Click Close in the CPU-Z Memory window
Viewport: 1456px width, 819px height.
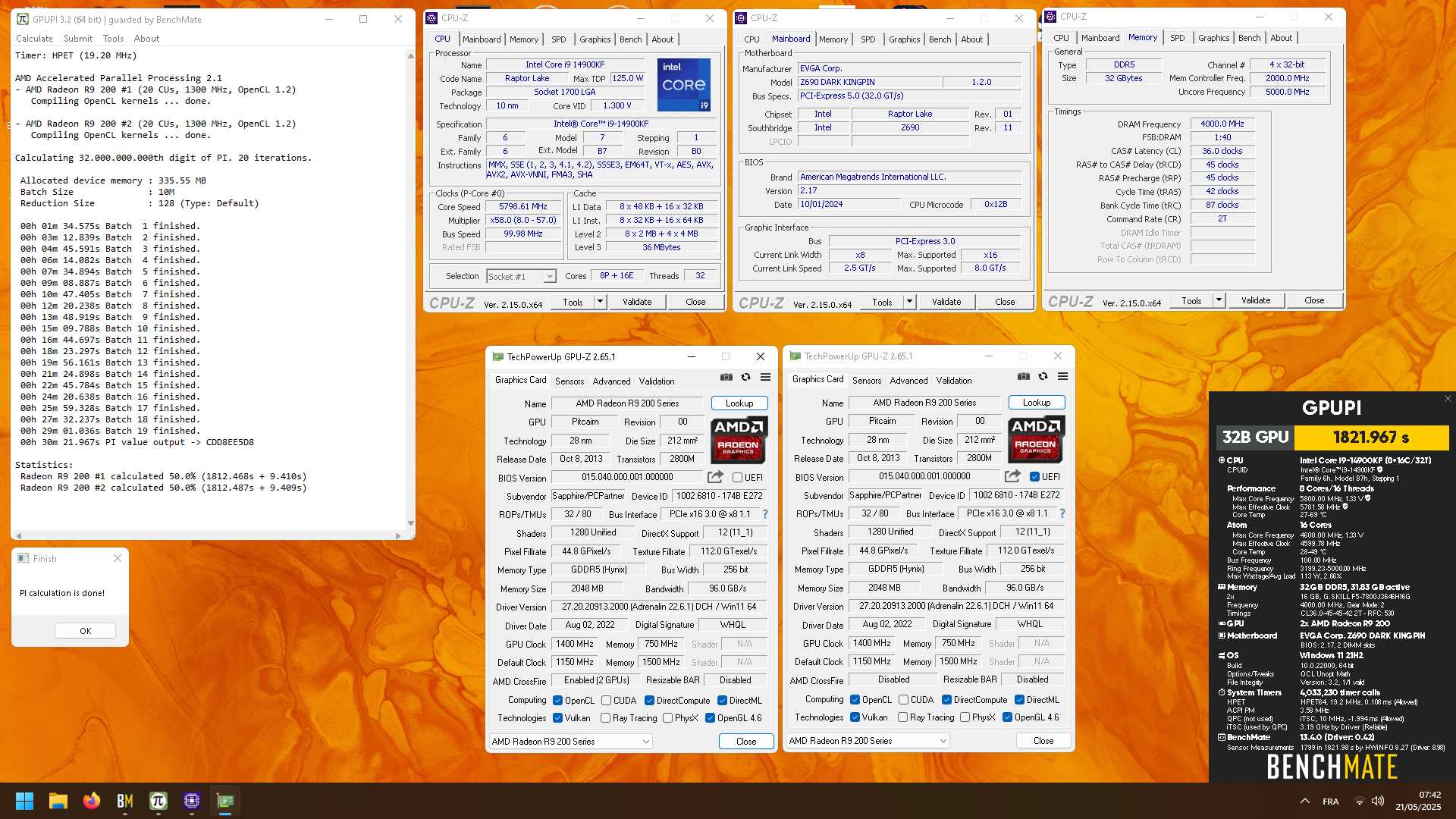coord(1314,300)
